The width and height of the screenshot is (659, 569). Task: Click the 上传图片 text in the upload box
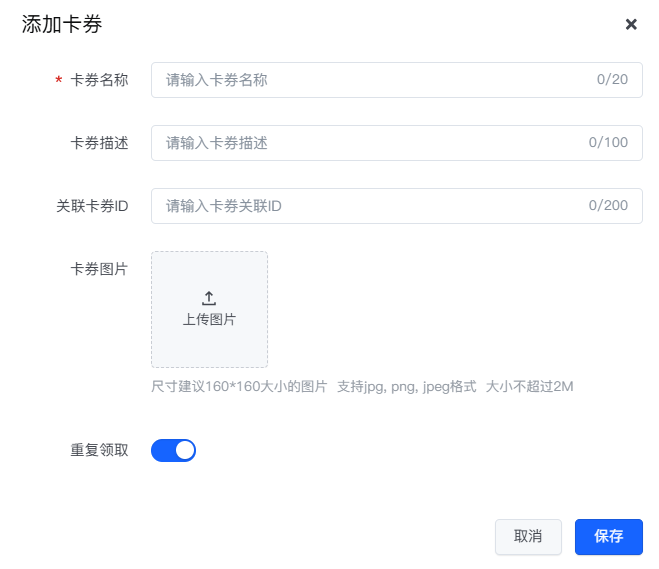[x=209, y=320]
